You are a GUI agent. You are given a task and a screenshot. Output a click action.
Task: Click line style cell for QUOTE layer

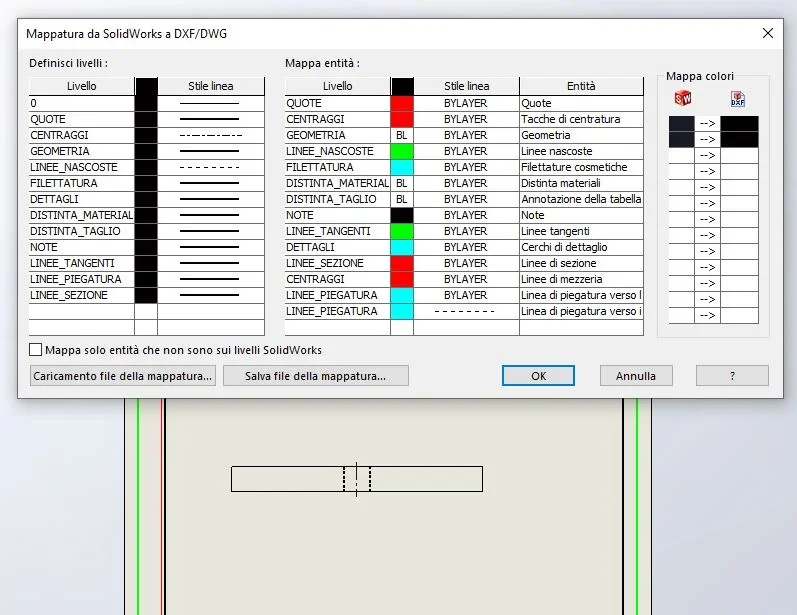(211, 119)
